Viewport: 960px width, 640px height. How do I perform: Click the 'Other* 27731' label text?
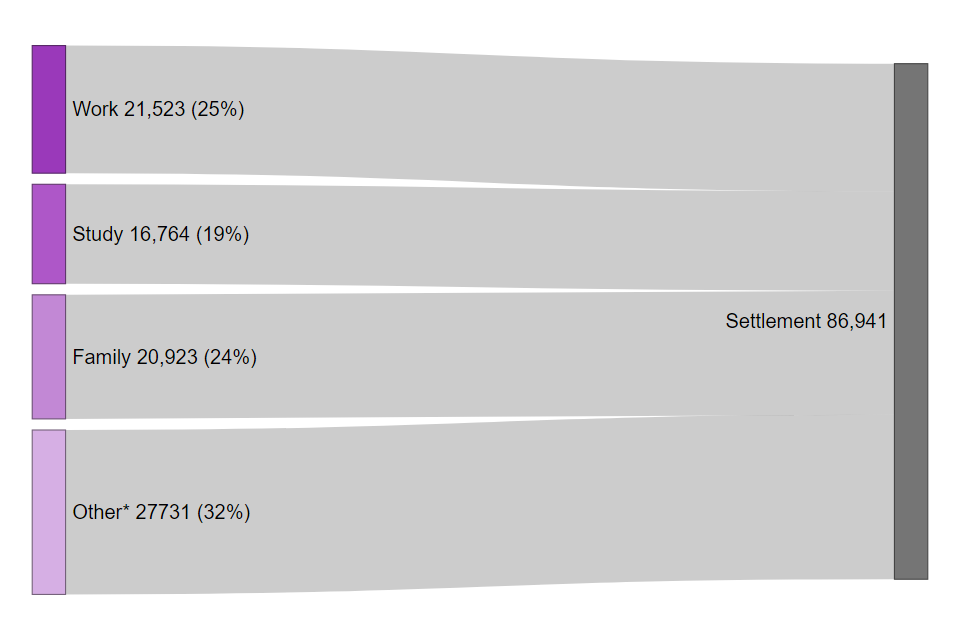131,512
